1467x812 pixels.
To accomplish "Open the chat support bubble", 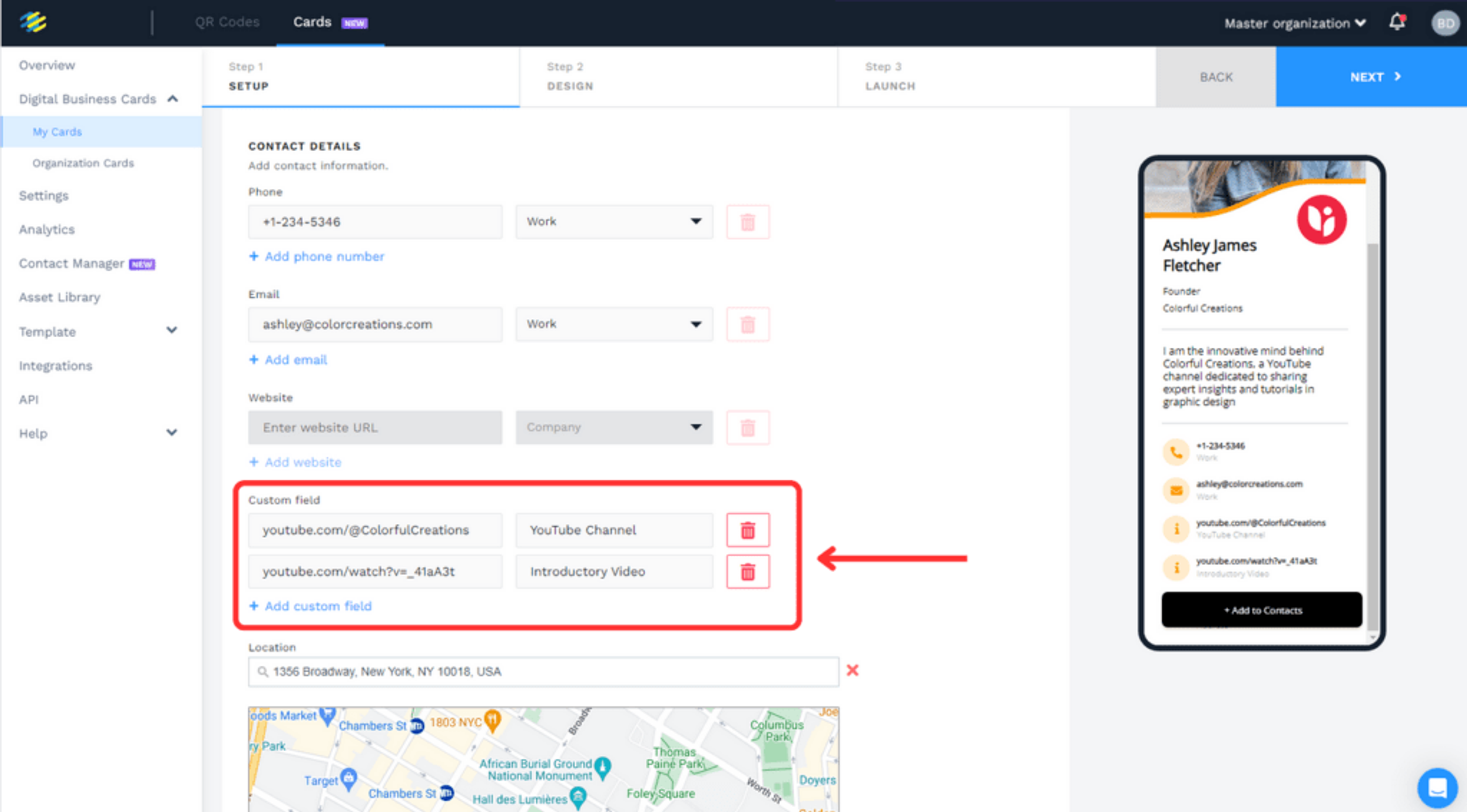I will tap(1437, 788).
